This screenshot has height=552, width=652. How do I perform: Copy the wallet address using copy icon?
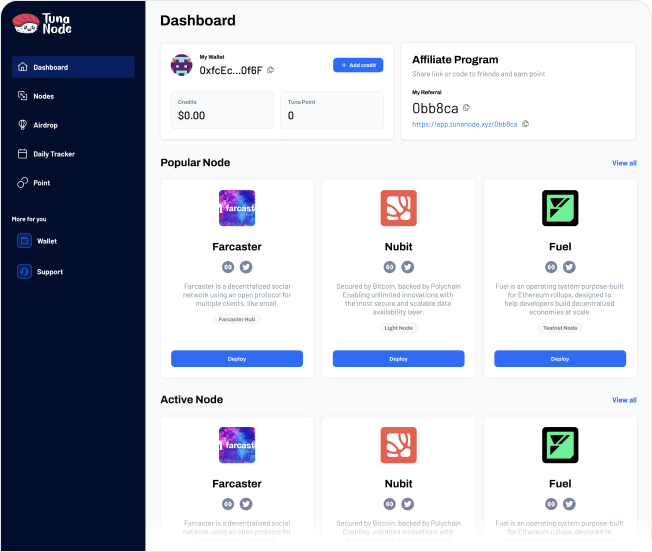pyautogui.click(x=271, y=70)
